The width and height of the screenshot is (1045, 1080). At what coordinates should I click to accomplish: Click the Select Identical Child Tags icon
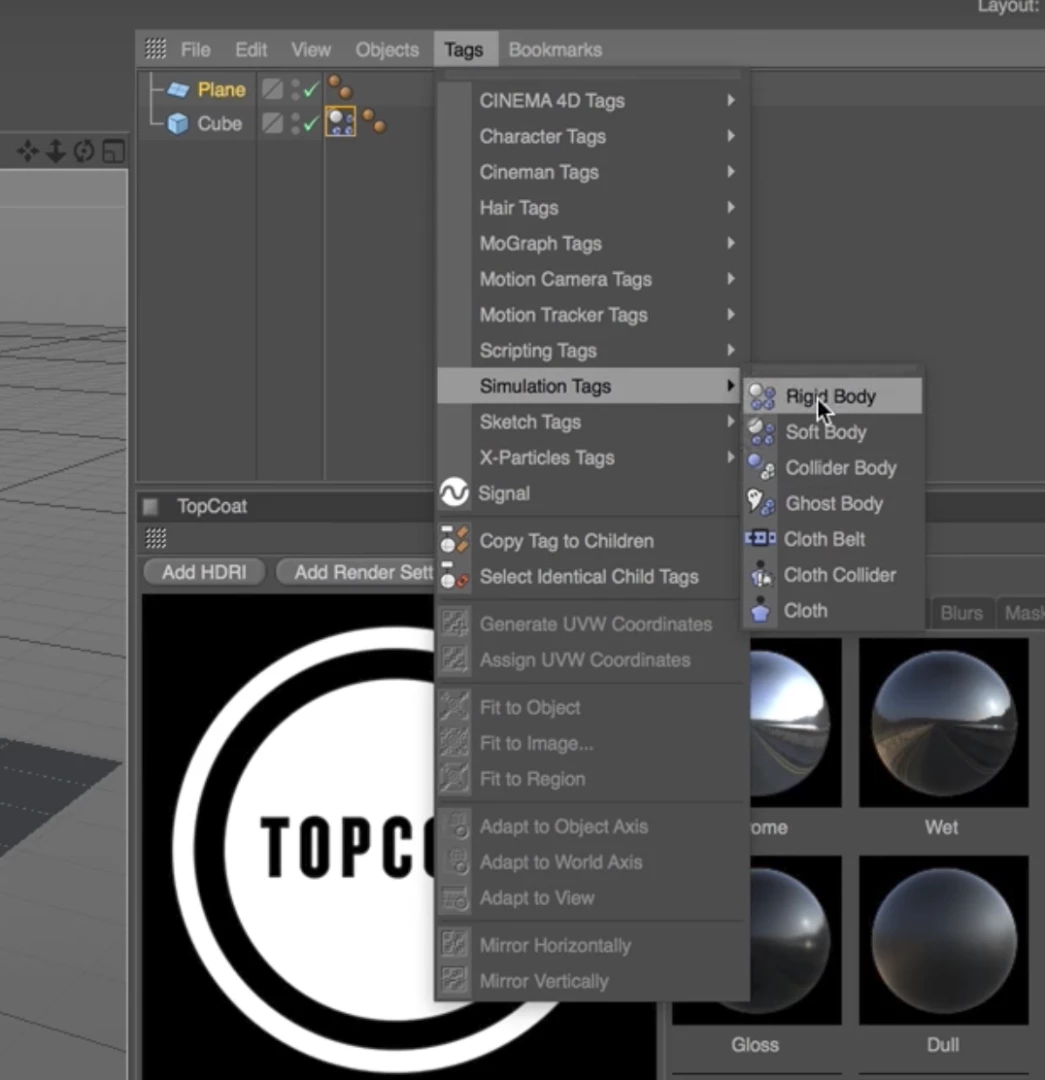[x=455, y=576]
